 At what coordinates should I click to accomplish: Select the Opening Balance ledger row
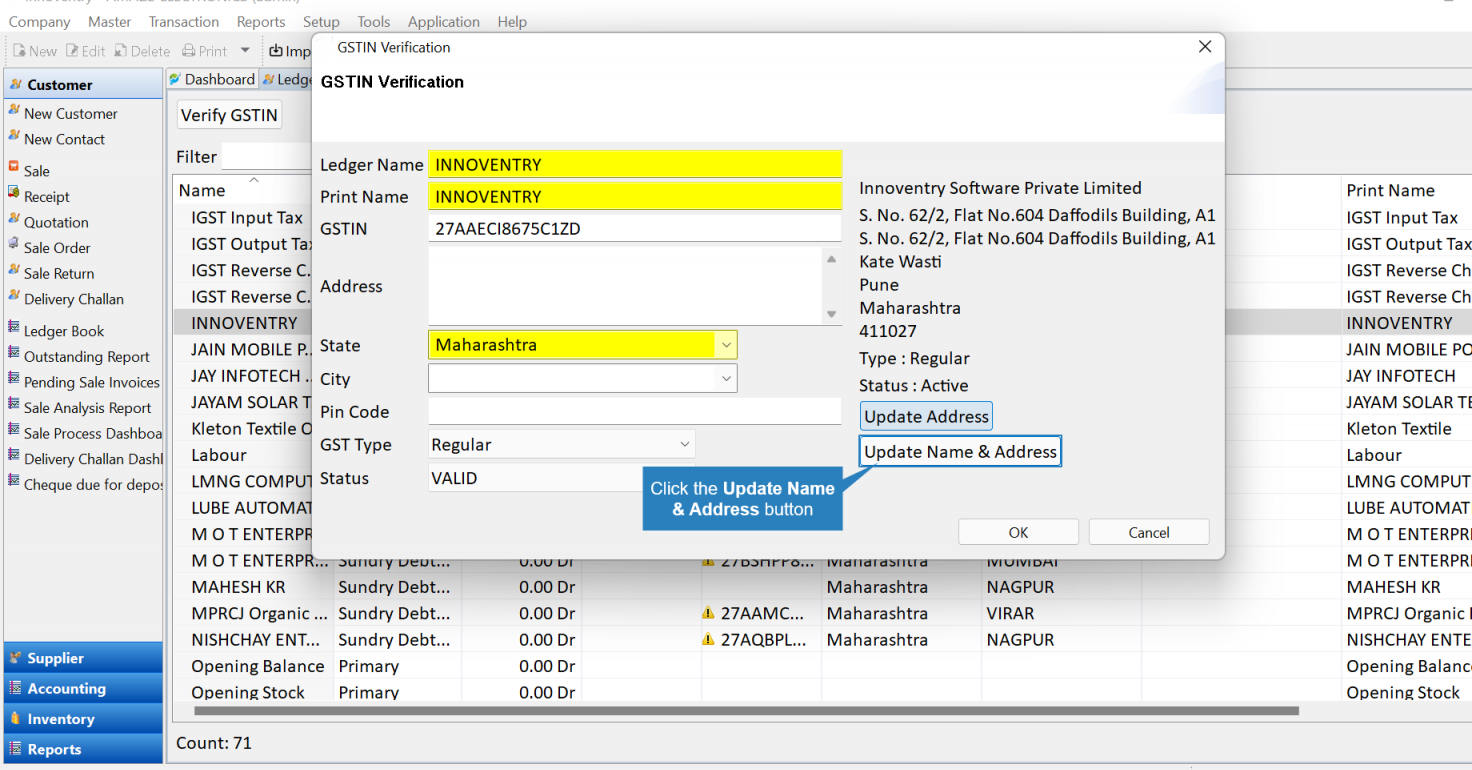tap(822, 666)
